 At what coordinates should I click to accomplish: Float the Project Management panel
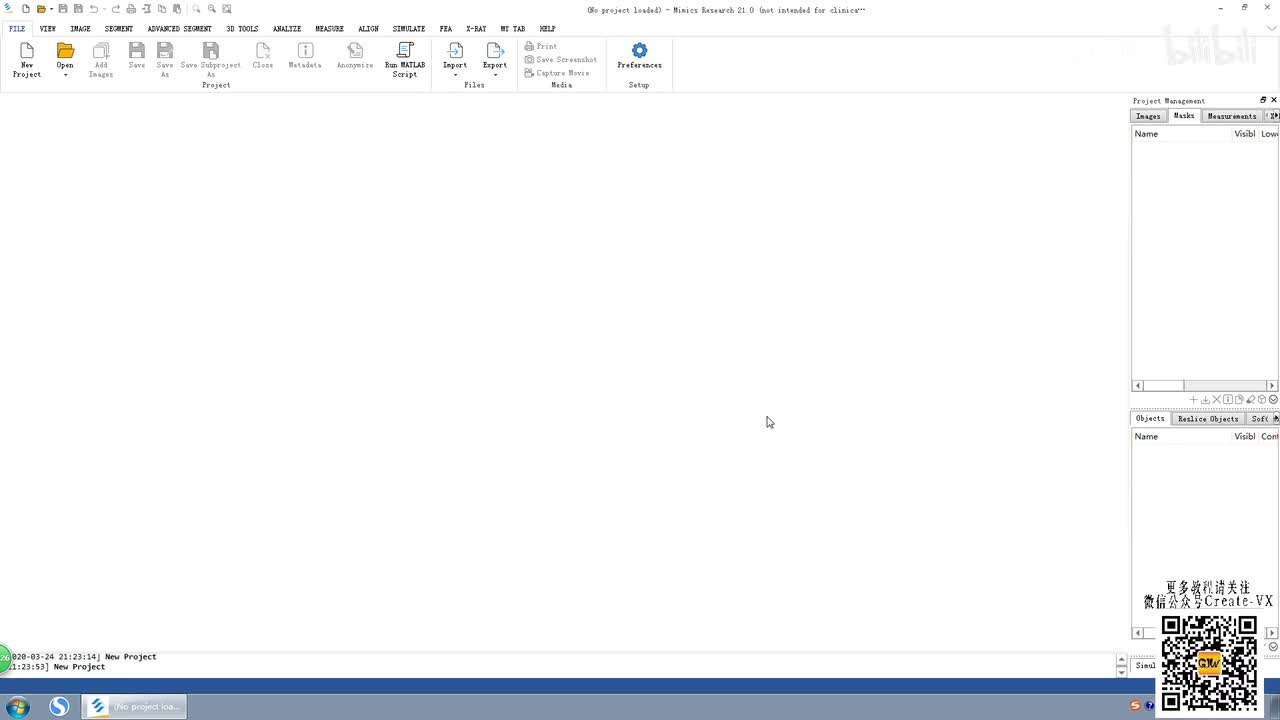pos(1263,100)
